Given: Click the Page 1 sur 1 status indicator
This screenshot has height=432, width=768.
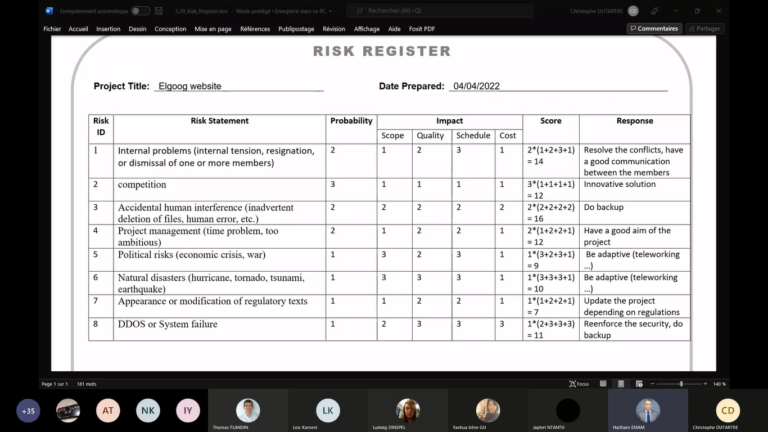Looking at the screenshot, I should (x=54, y=384).
